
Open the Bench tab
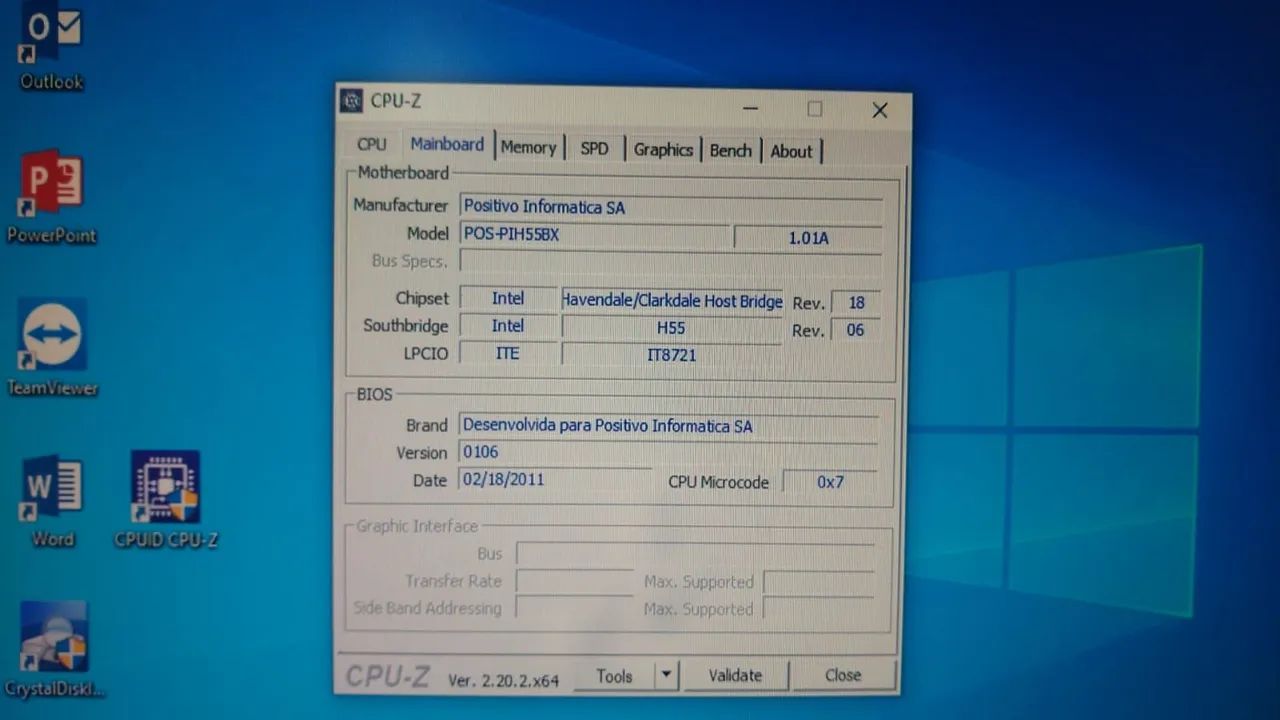pyautogui.click(x=731, y=151)
